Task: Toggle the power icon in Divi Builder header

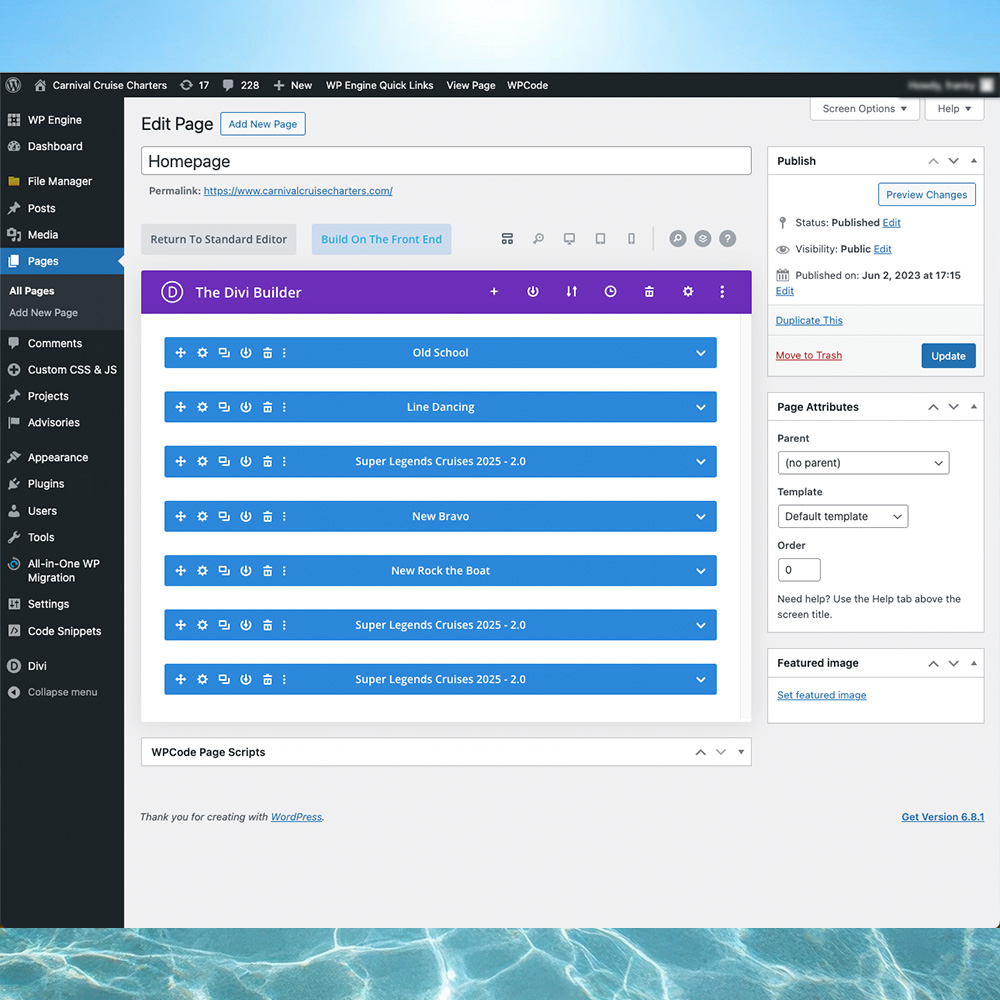Action: pos(533,291)
